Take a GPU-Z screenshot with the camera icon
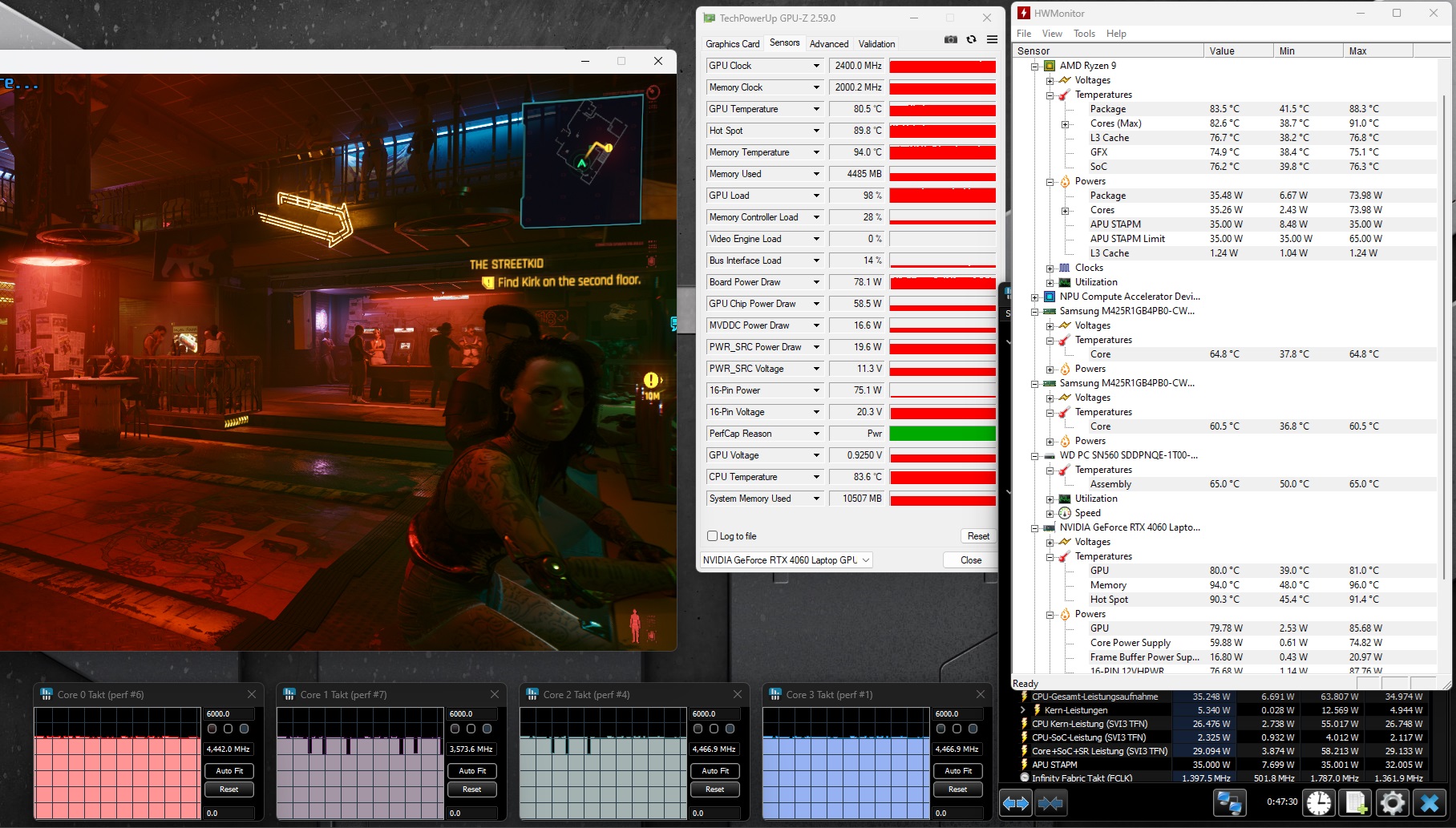Image resolution: width=1456 pixels, height=828 pixels. pos(951,39)
